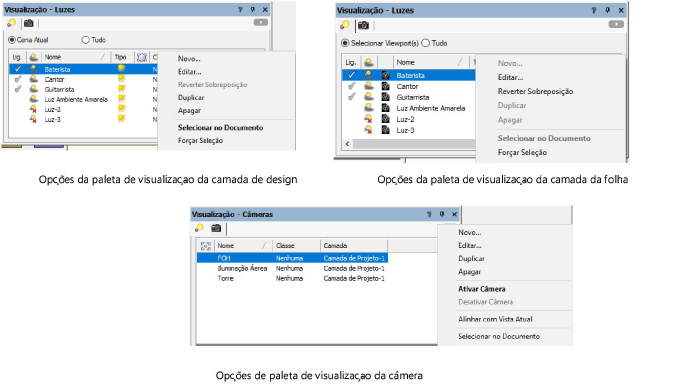Image resolution: width=686 pixels, height=391 pixels.
Task: Open help for sheet layer Luzes palette
Action: (594, 10)
